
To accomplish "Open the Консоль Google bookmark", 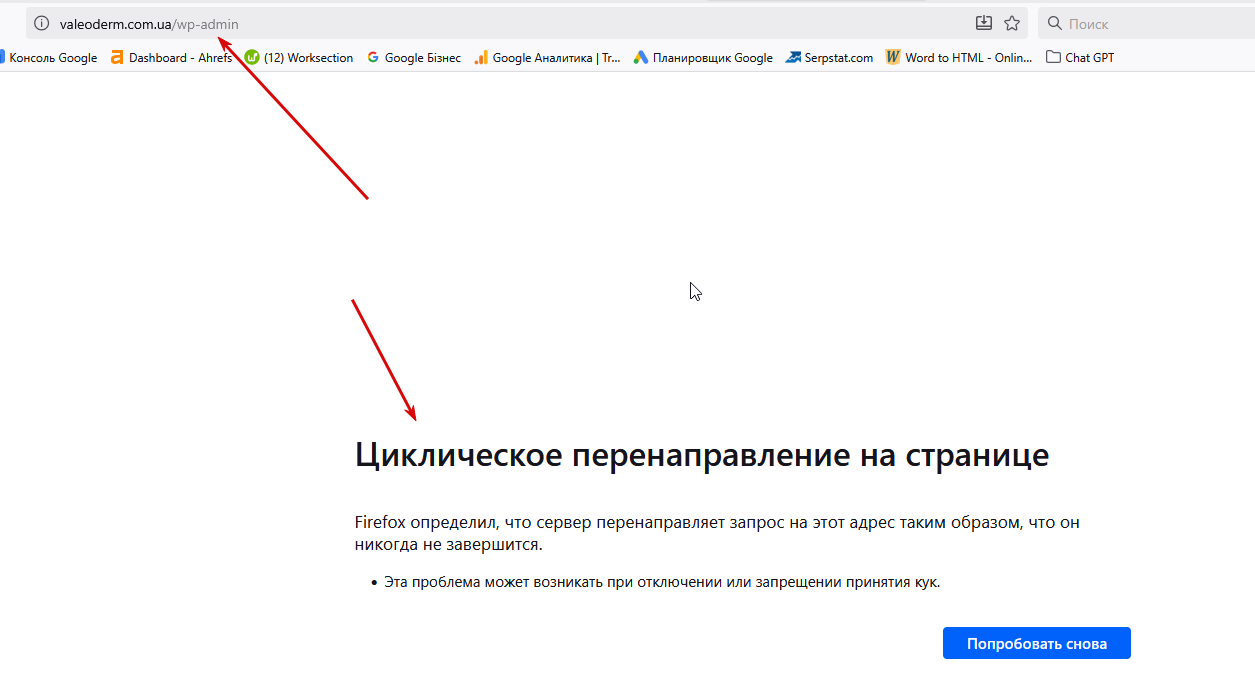I will (49, 58).
